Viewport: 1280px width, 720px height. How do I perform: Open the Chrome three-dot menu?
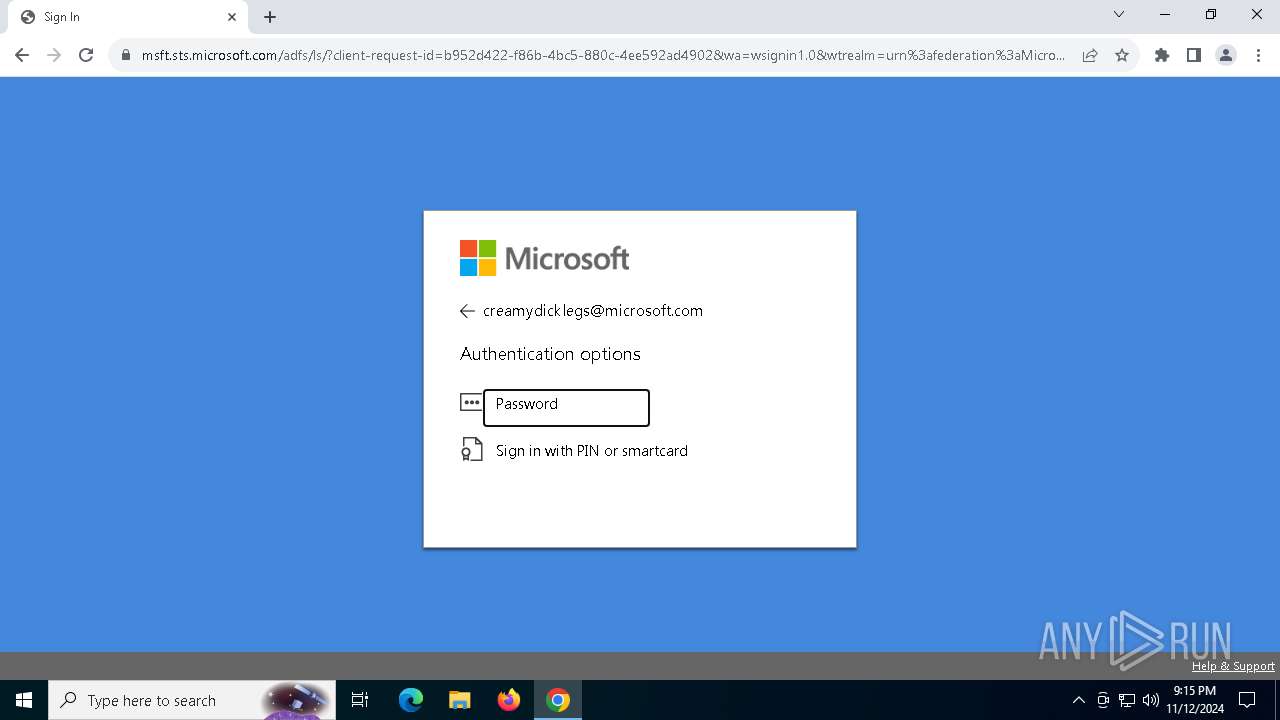tap(1258, 56)
